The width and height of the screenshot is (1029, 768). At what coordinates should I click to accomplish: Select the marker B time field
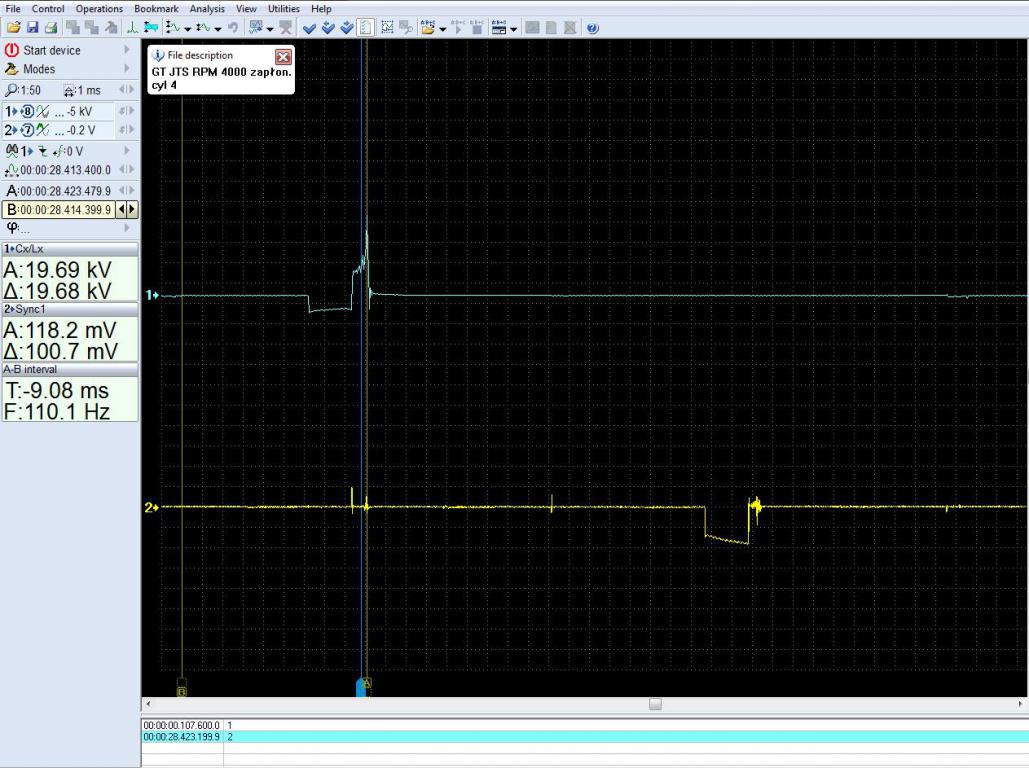58,209
